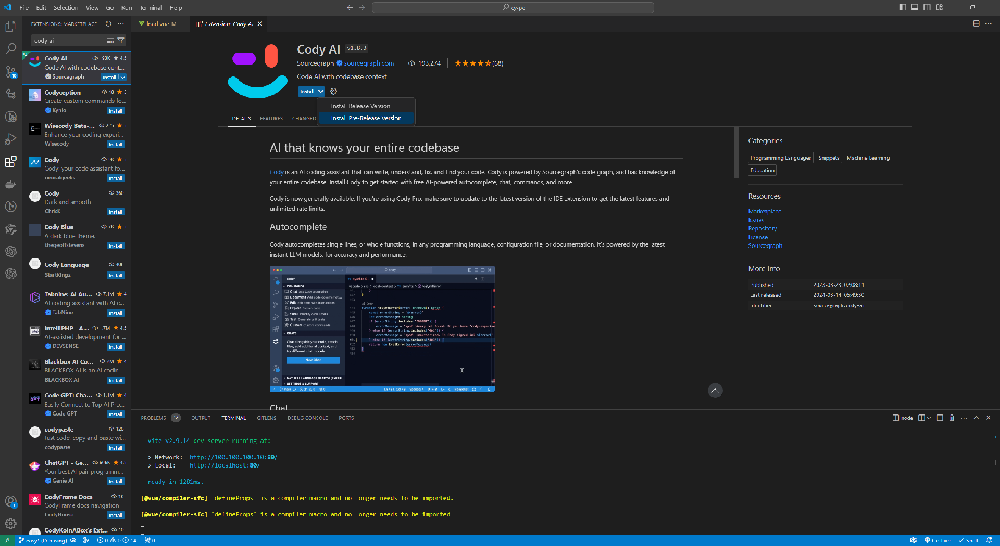Open the FEATURES tab of Cody AI
1000x546 pixels.
pyautogui.click(x=271, y=118)
